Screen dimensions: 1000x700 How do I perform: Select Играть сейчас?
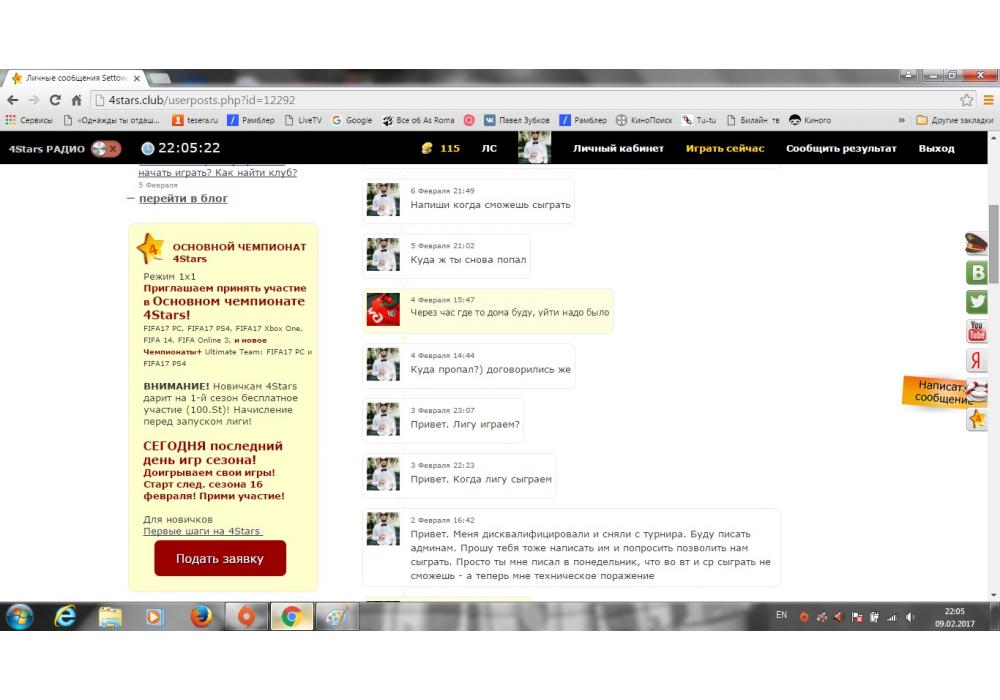click(724, 148)
